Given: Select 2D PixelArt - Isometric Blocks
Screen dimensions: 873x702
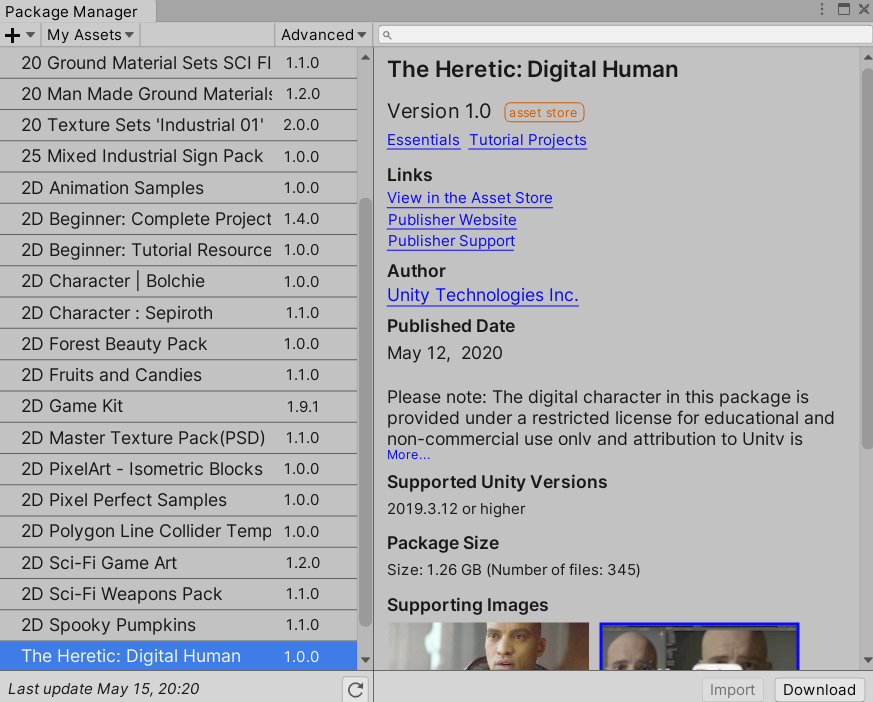Looking at the screenshot, I should pos(178,469).
